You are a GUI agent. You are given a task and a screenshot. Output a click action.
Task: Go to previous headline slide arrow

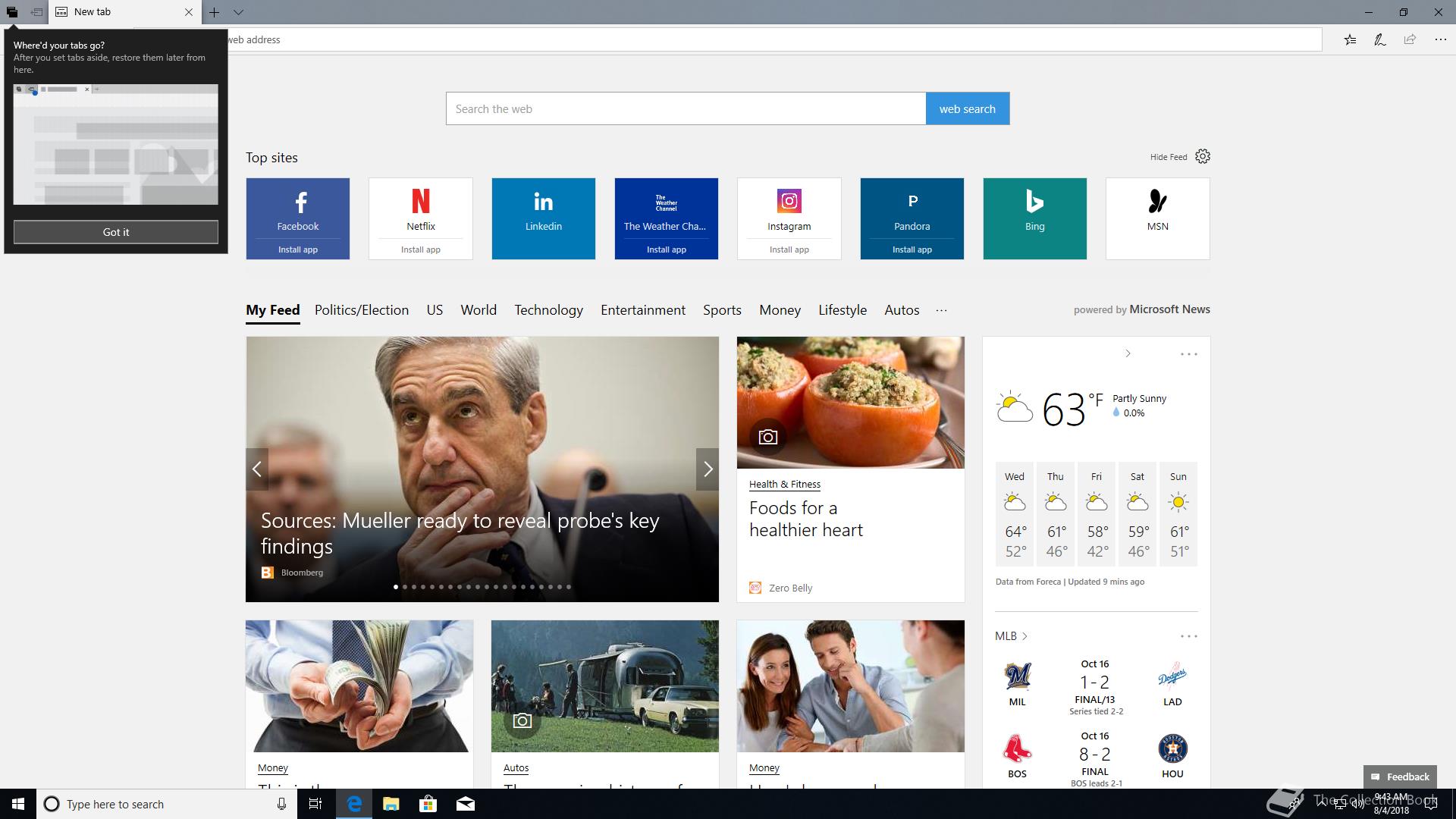point(257,469)
